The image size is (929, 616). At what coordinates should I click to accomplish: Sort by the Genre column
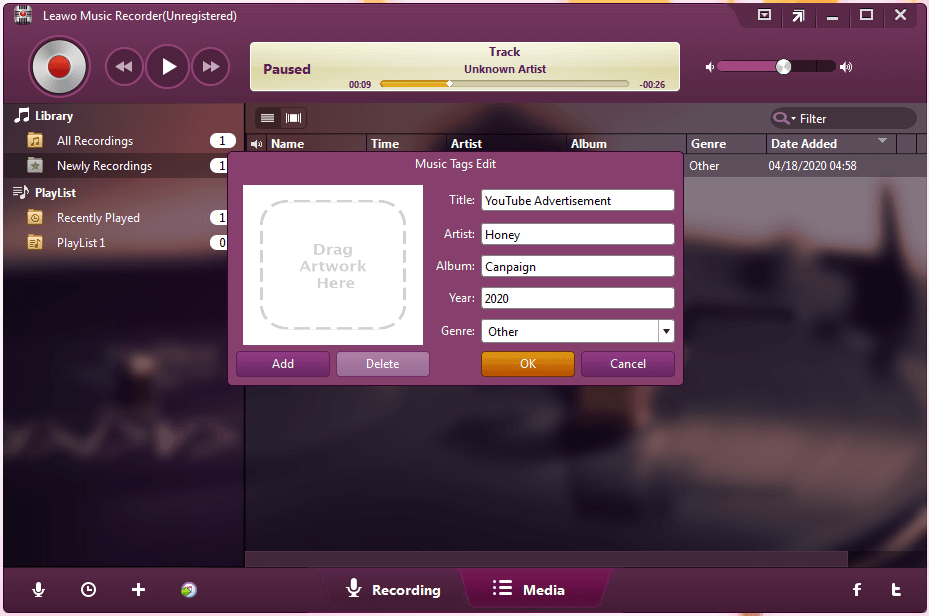pyautogui.click(x=726, y=144)
